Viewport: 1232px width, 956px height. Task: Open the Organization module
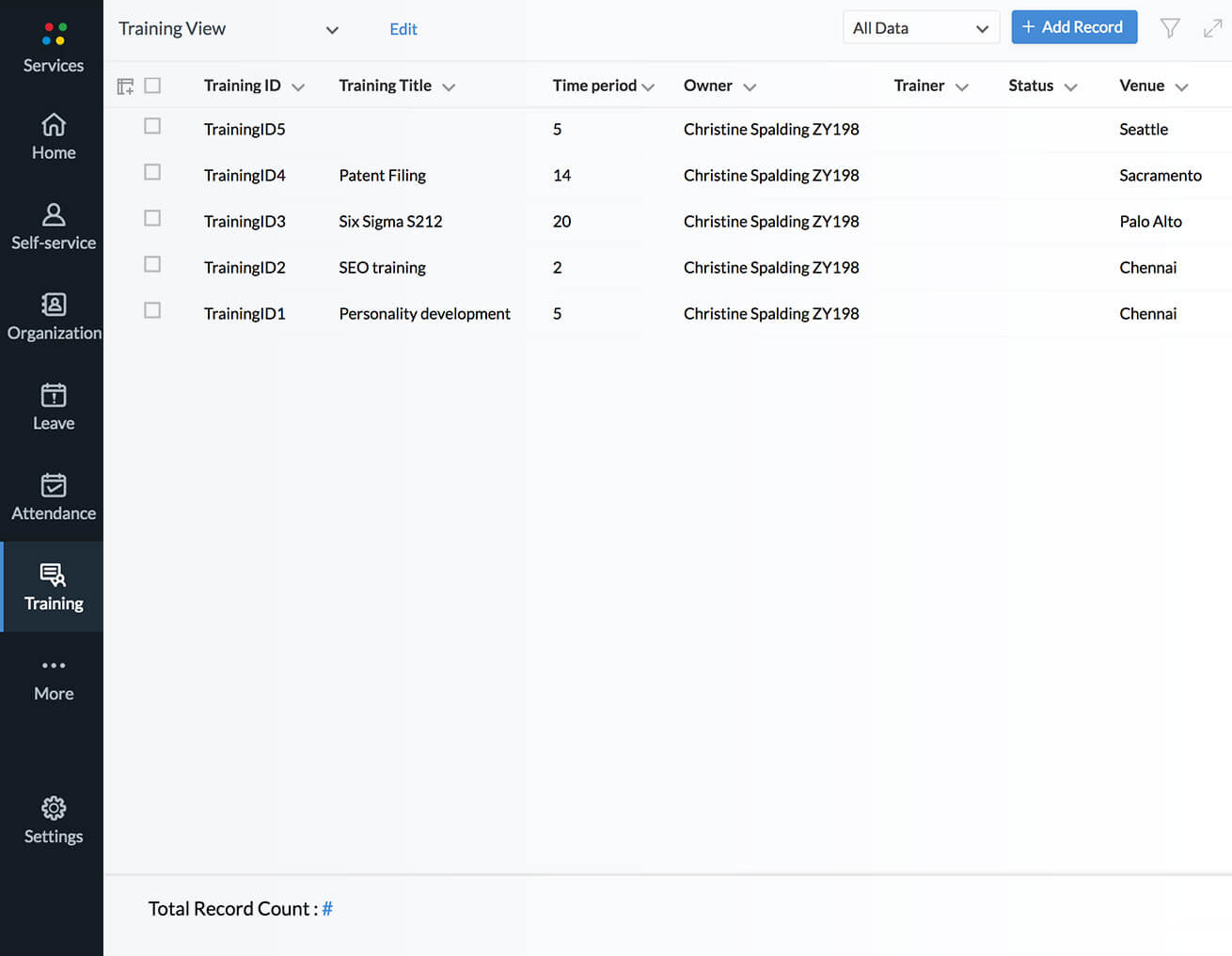(54, 318)
